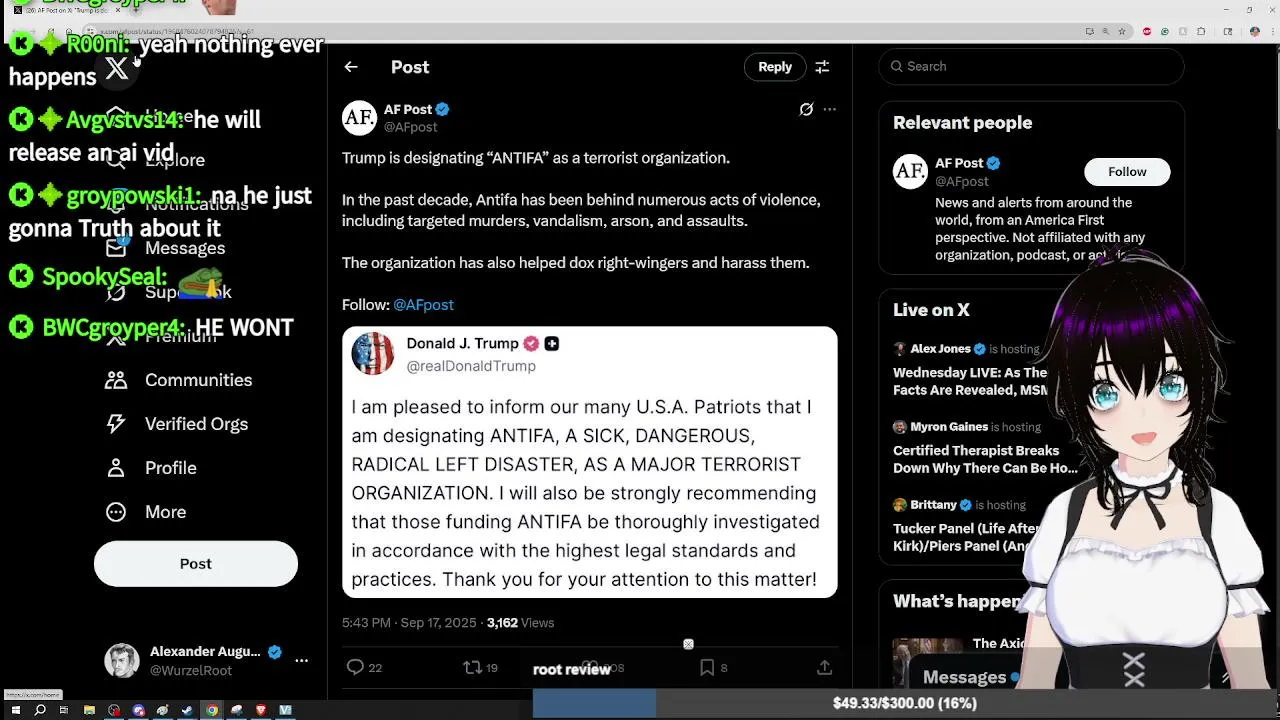Click into the Search field

(x=1031, y=66)
